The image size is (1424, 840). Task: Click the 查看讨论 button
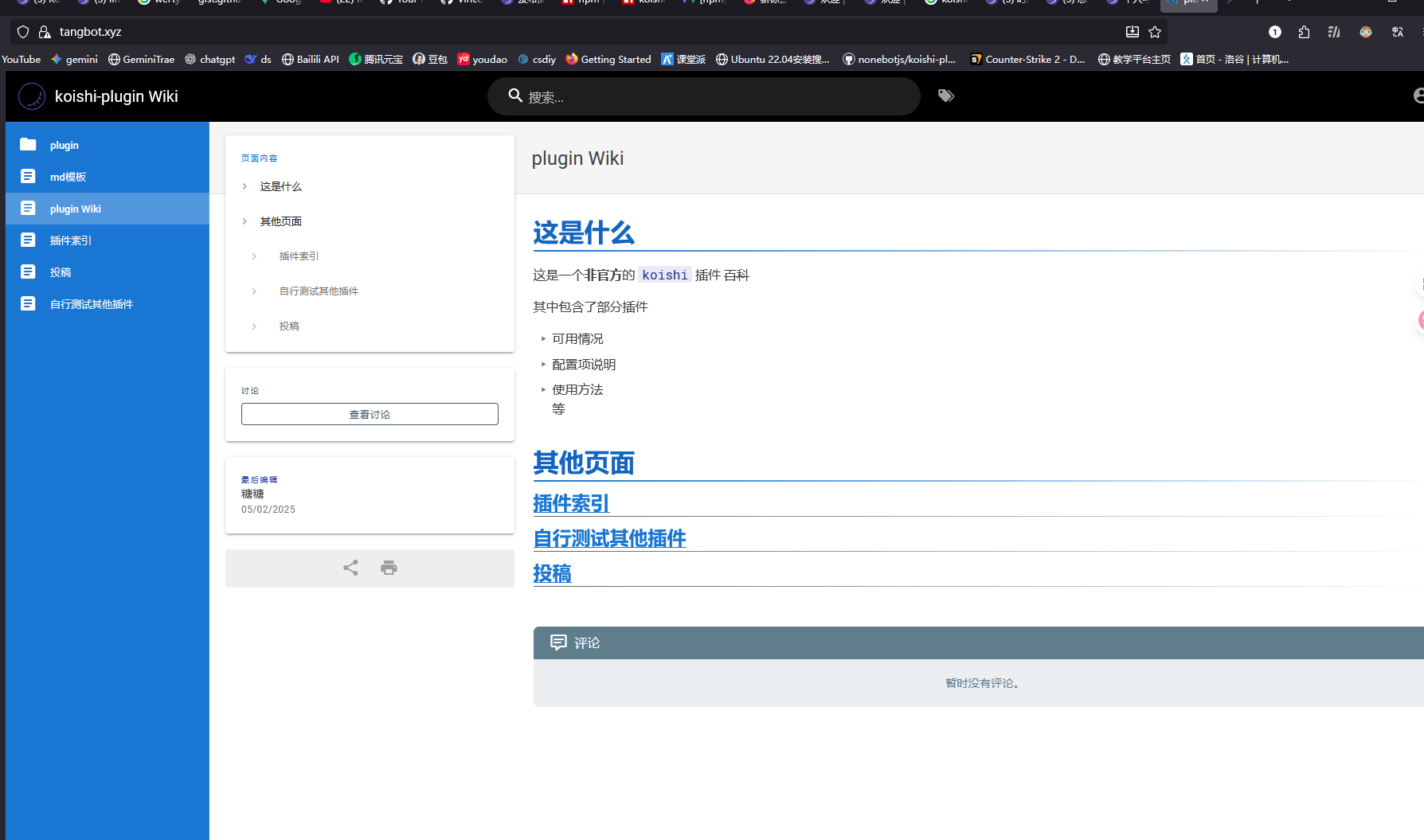click(370, 414)
